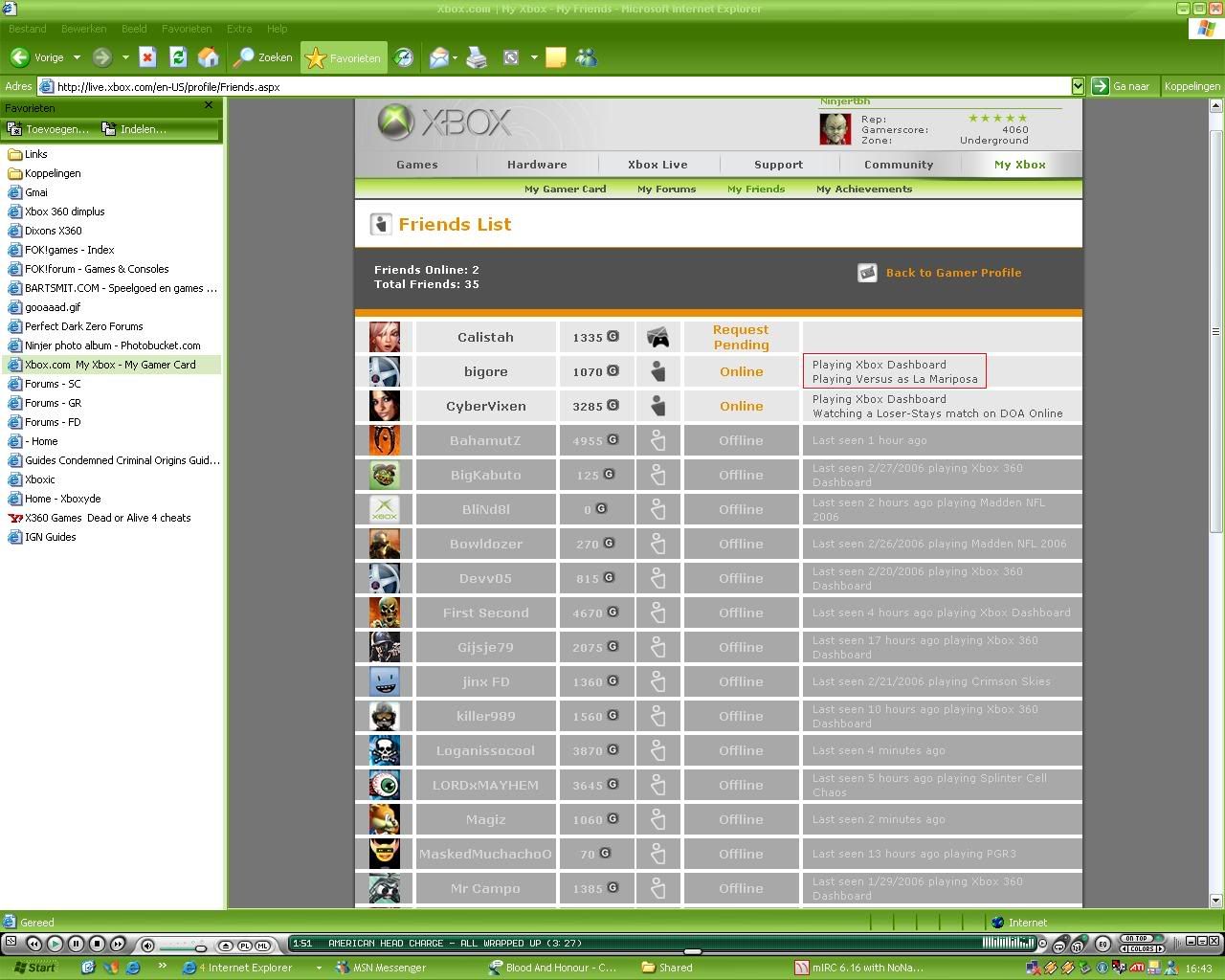Click the green Forward arrow button
The height and width of the screenshot is (980, 1225).
pos(101,57)
